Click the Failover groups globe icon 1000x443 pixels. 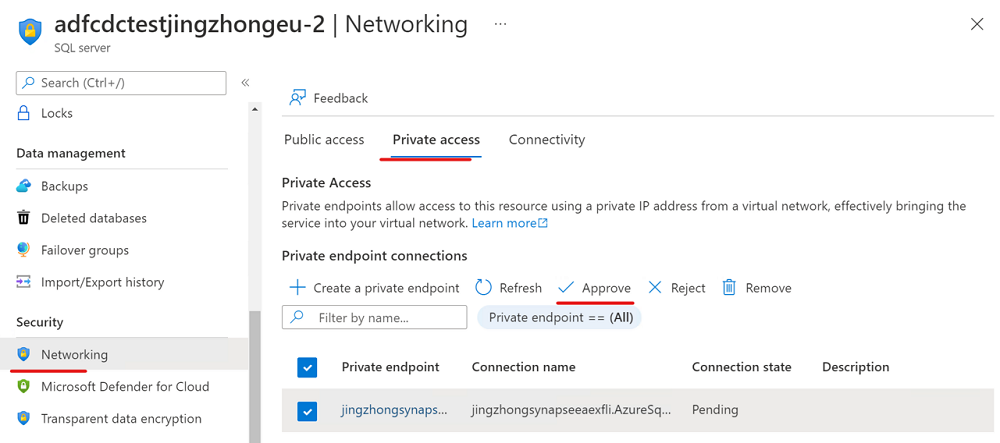click(x=24, y=250)
